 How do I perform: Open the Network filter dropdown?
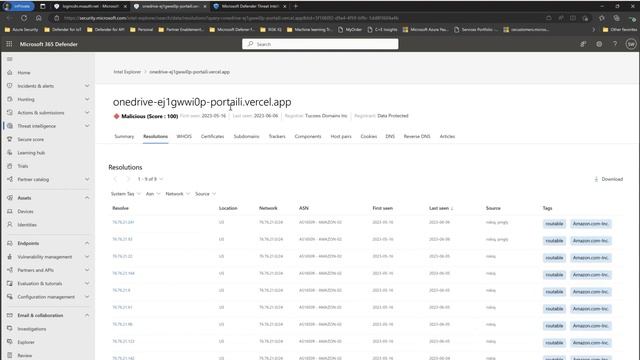(178, 194)
